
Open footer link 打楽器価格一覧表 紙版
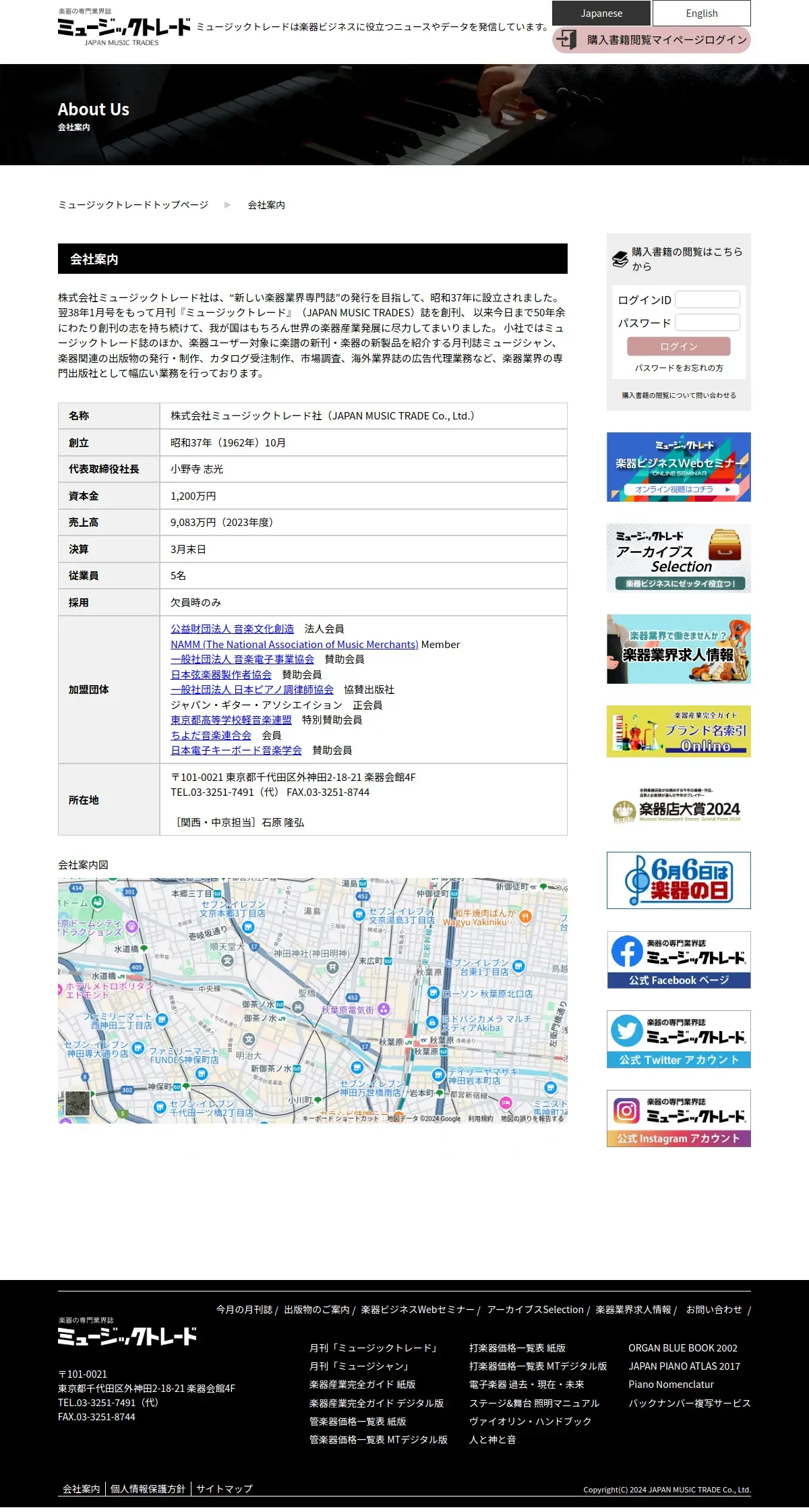(x=518, y=1348)
